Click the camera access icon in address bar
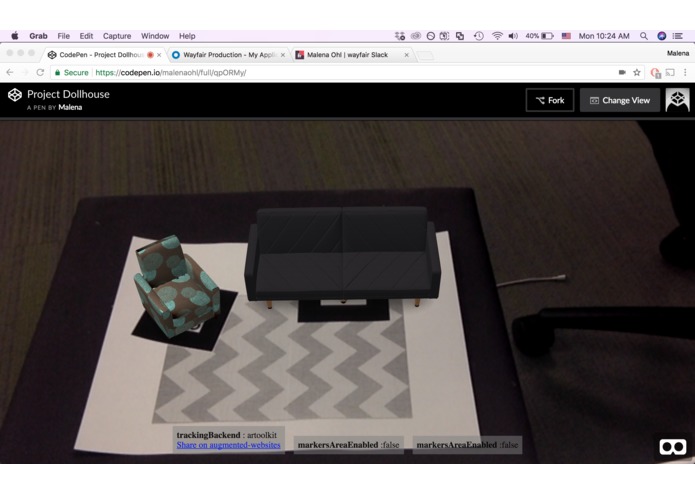The height and width of the screenshot is (494, 695). point(622,72)
